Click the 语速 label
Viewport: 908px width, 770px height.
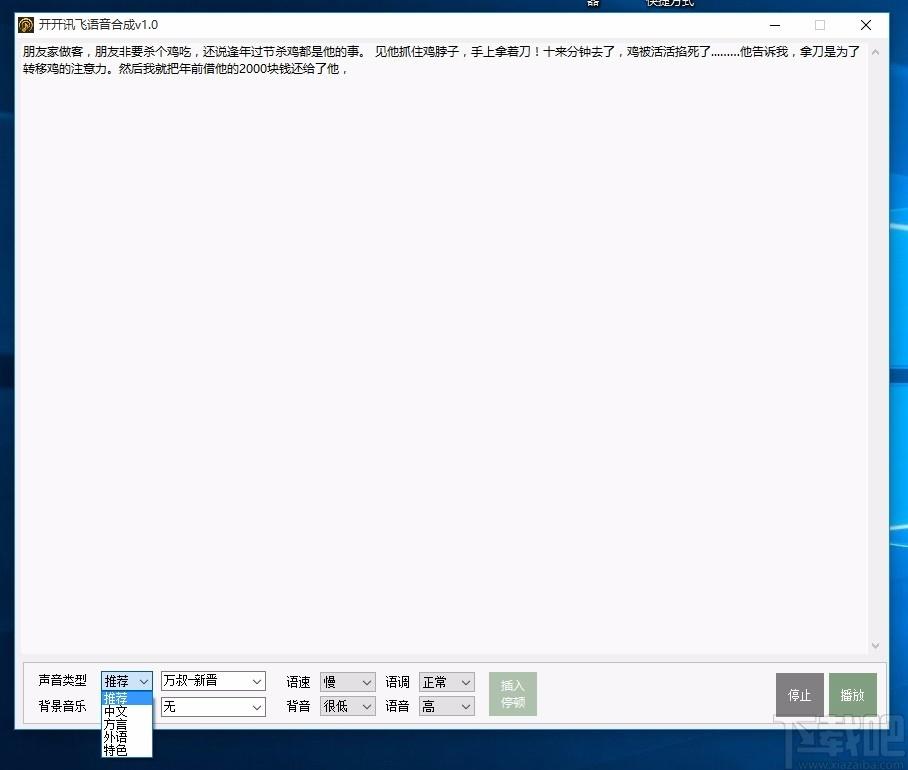(x=298, y=682)
